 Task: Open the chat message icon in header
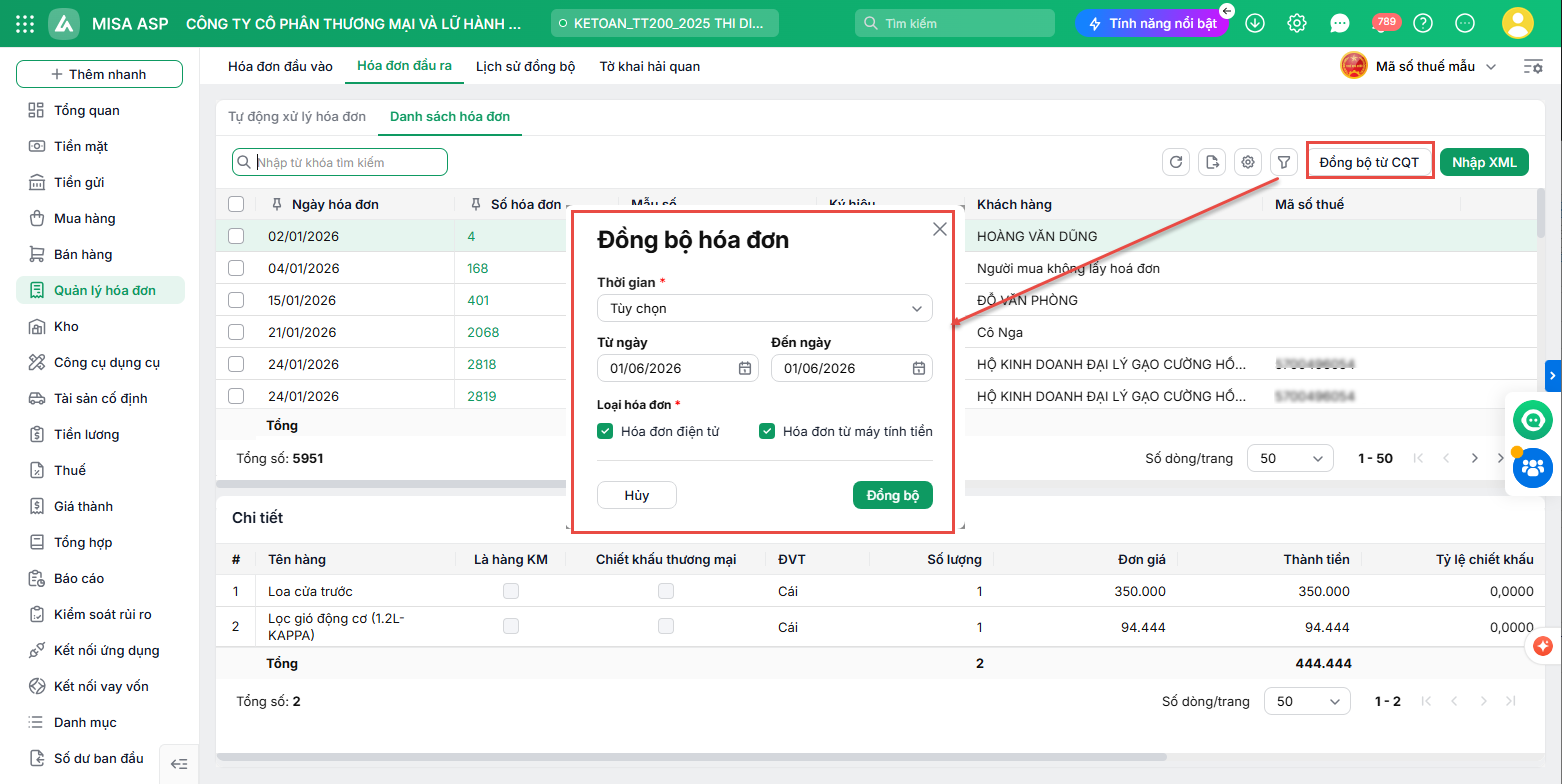pyautogui.click(x=1340, y=23)
